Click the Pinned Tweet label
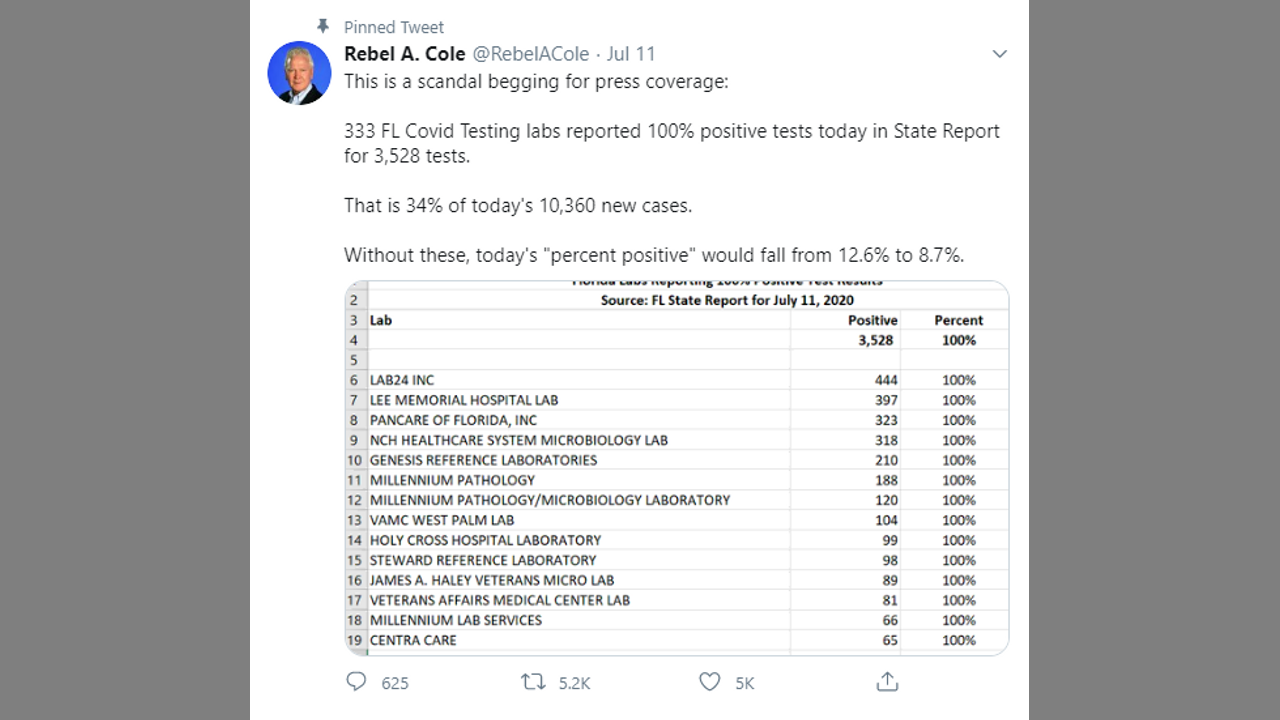The image size is (1280, 720). click(x=394, y=27)
